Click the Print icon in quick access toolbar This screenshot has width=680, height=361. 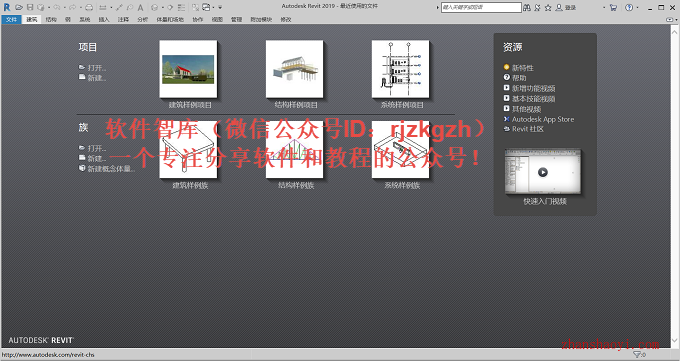89,7
